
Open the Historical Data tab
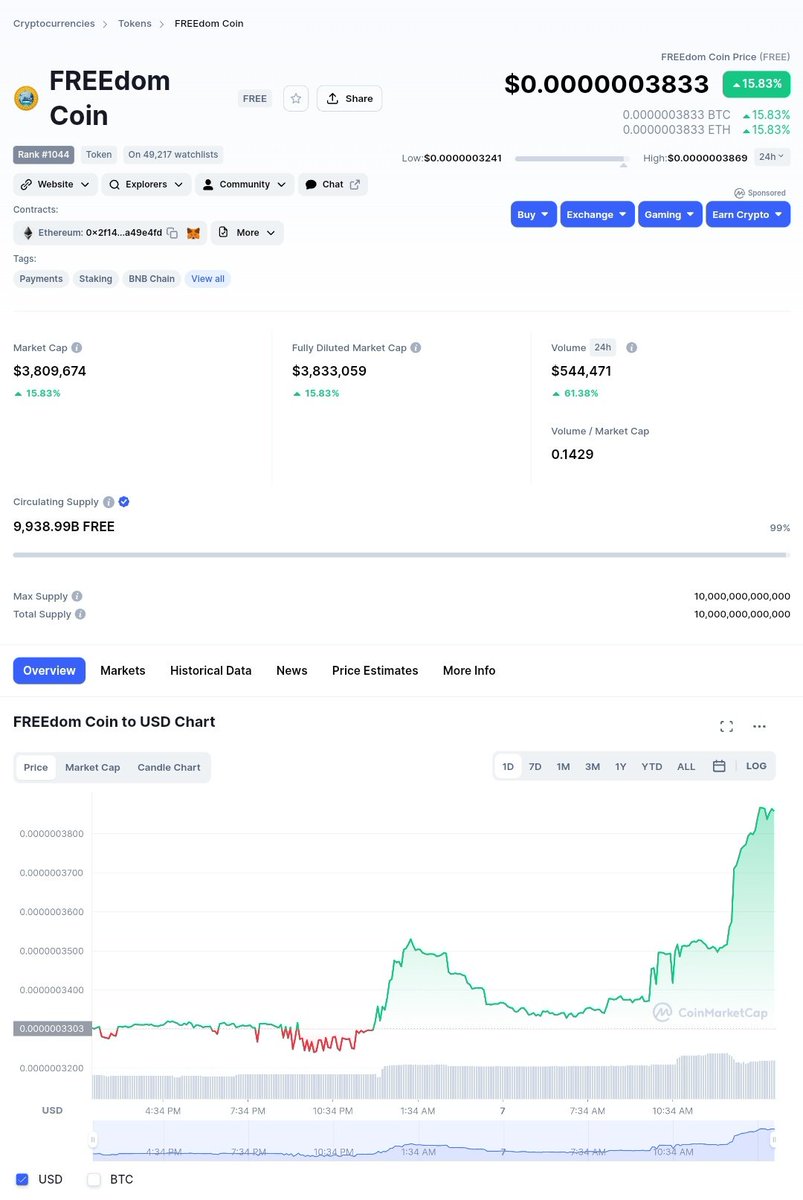coord(211,670)
